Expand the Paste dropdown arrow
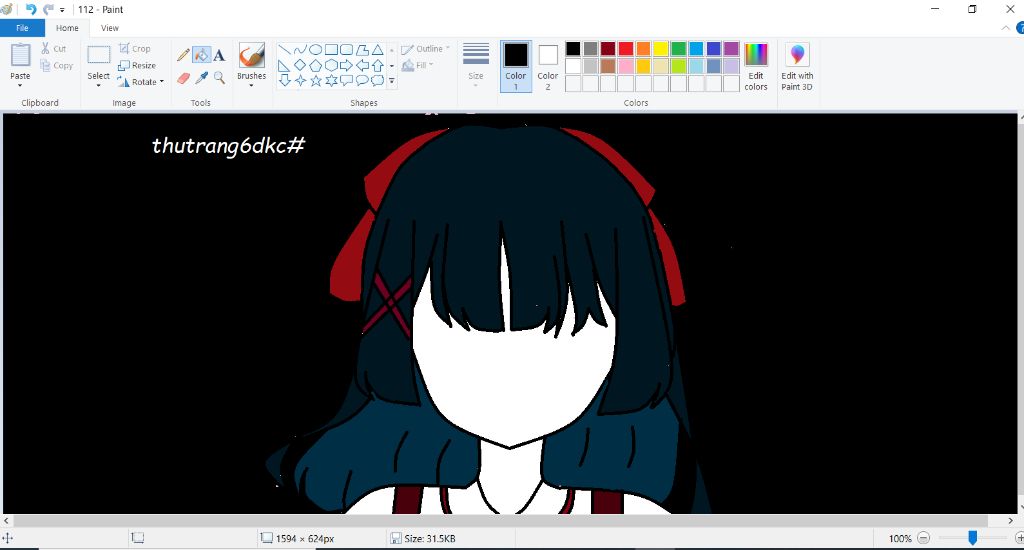 [20, 86]
